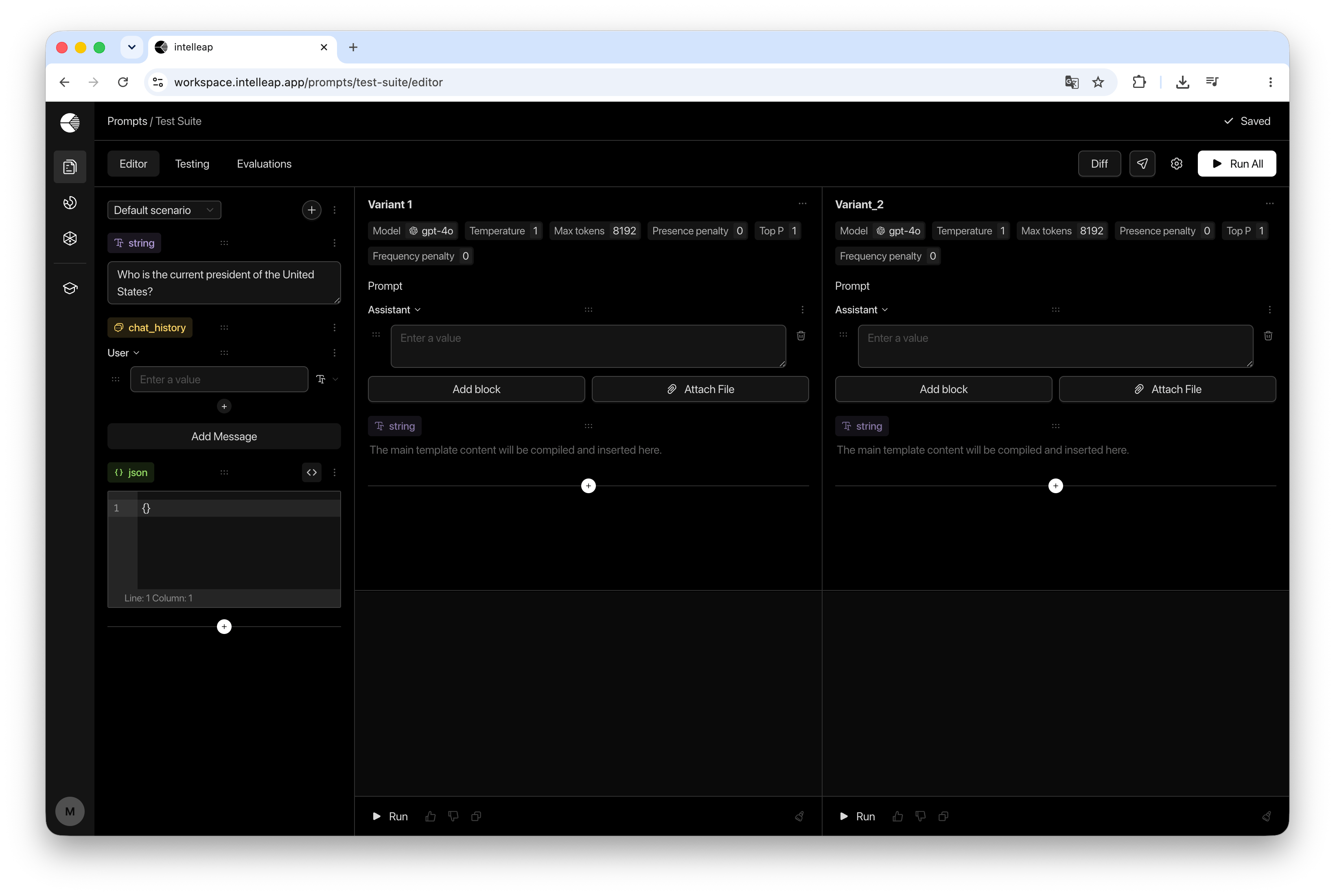
Task: Switch to the Testing tab
Action: (x=192, y=164)
